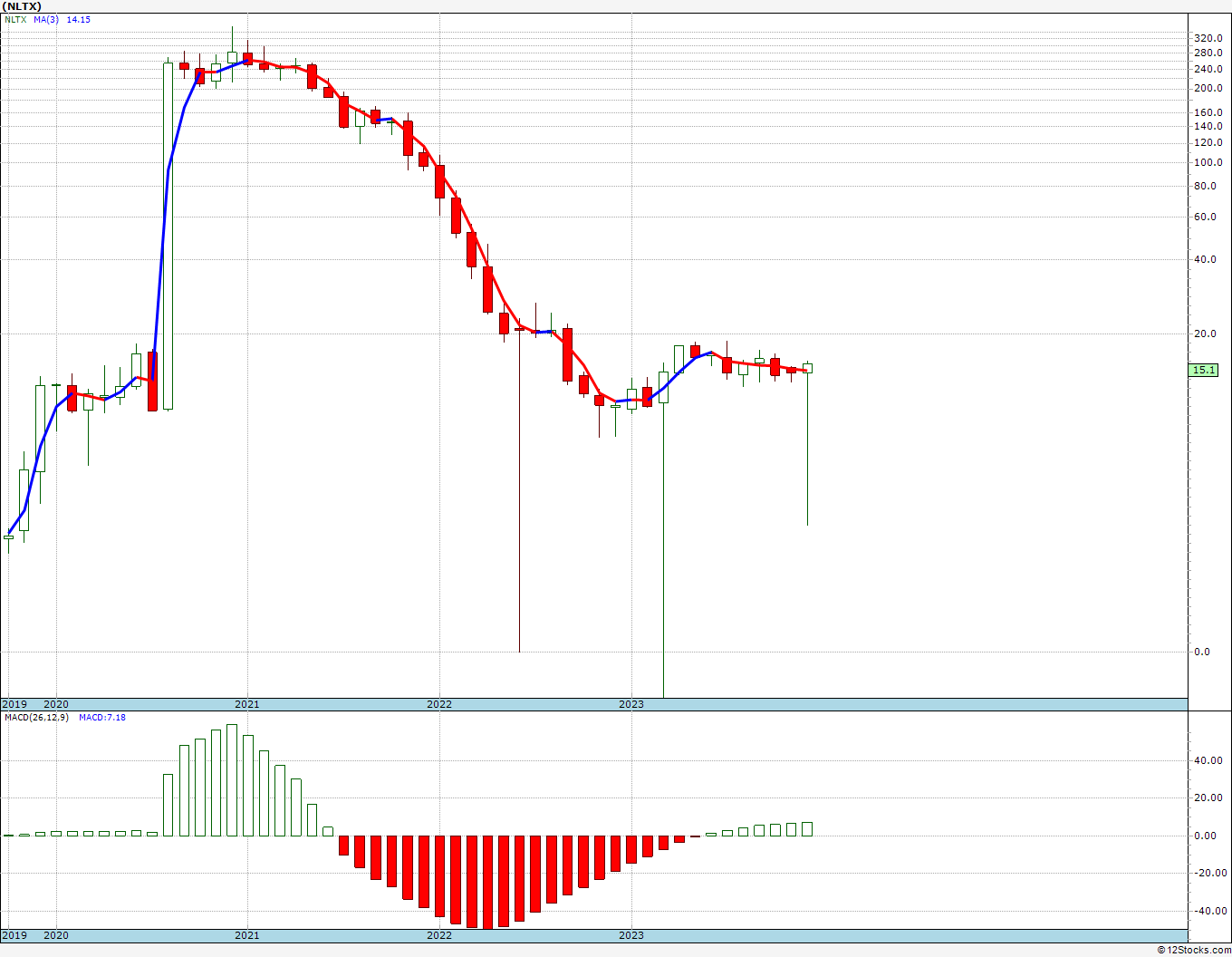Click the 0.00 MACD axis label
1232x957 pixels.
tap(1205, 836)
